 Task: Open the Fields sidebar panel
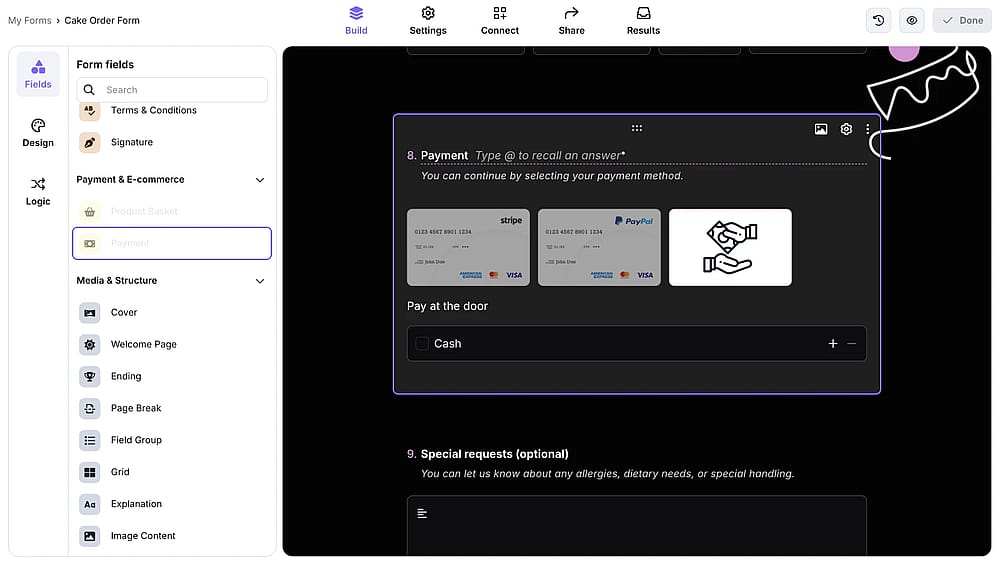click(x=38, y=74)
